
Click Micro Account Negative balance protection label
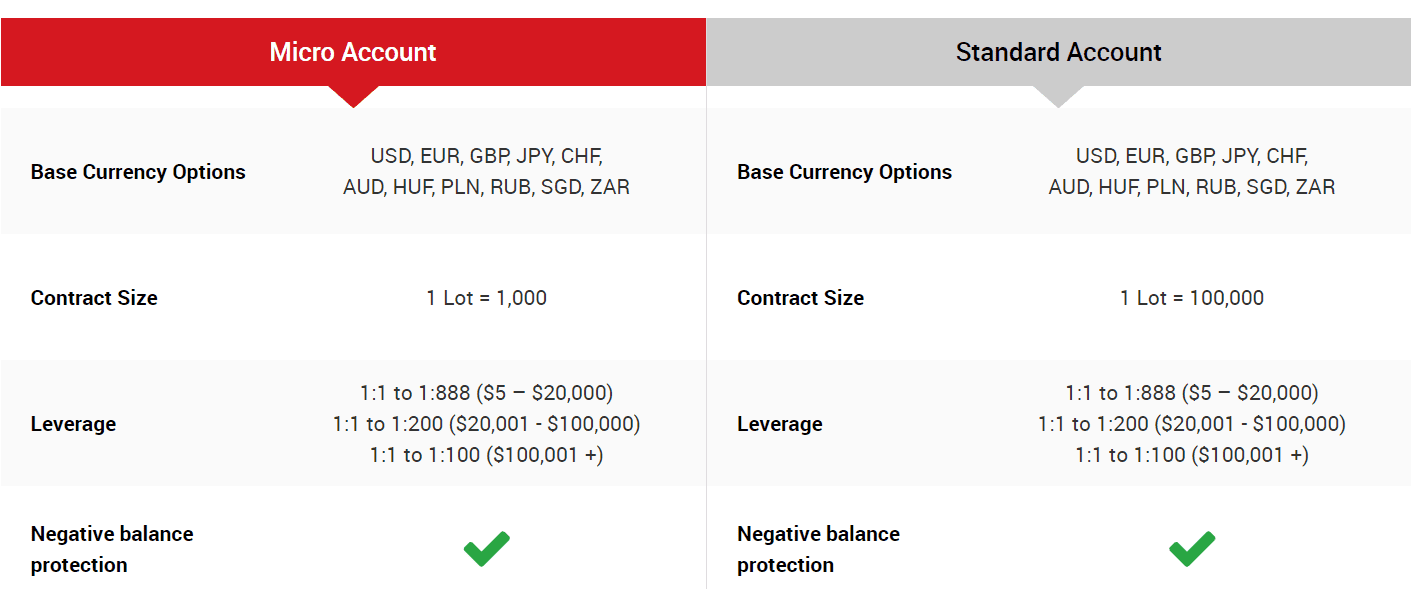coord(112,549)
